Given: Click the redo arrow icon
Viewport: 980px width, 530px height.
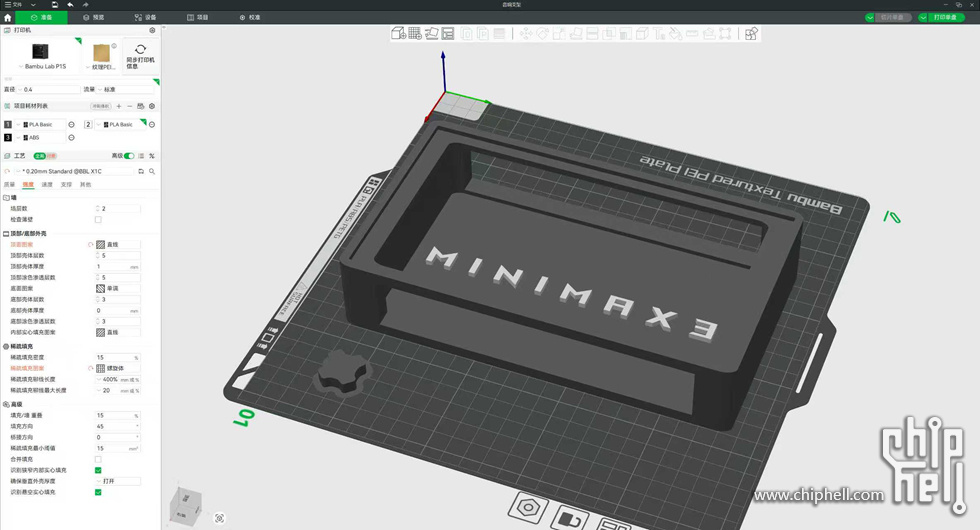Looking at the screenshot, I should coord(86,4).
